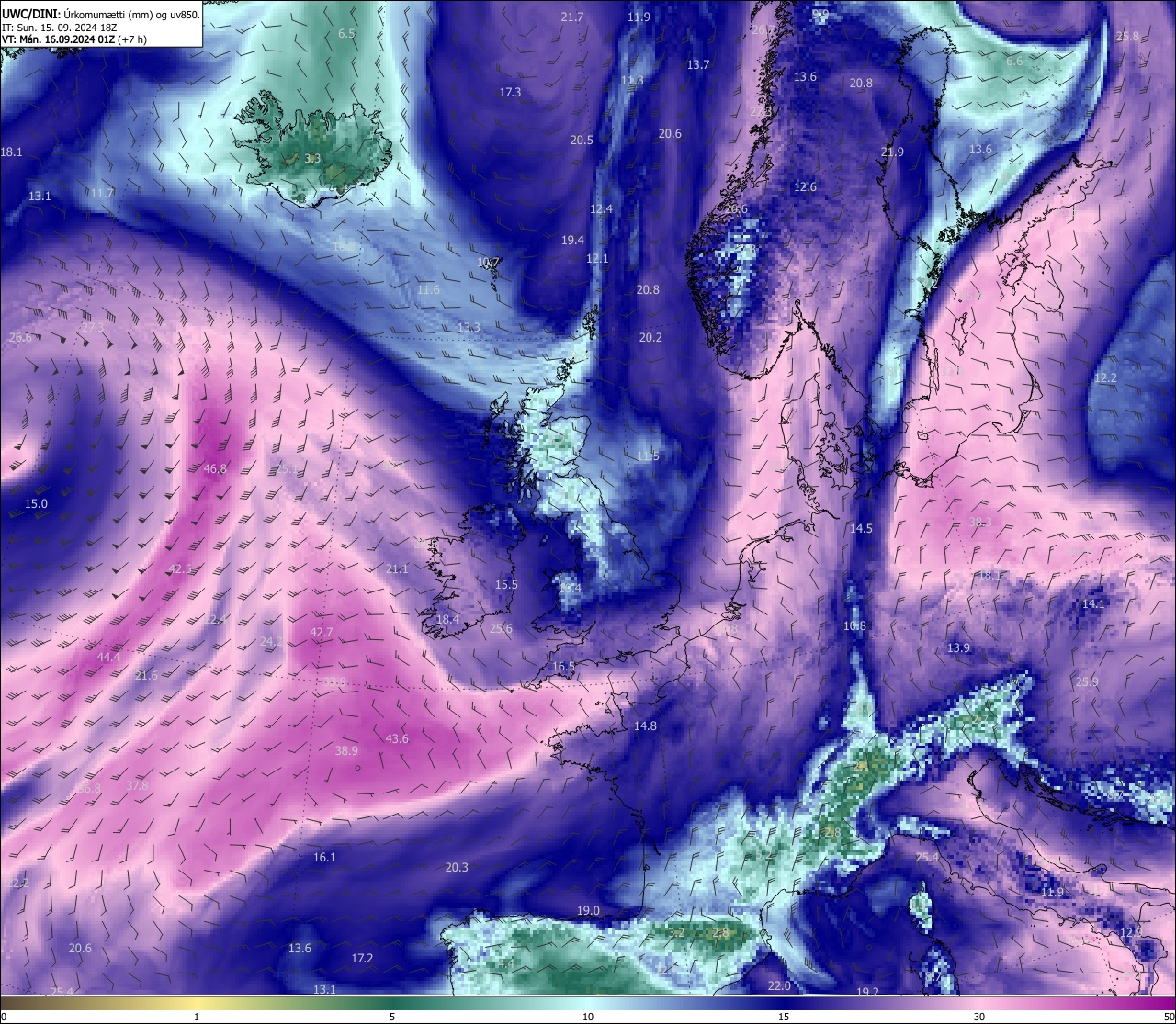Click the 12.2 map value
The height and width of the screenshot is (1024, 1176).
[1105, 377]
